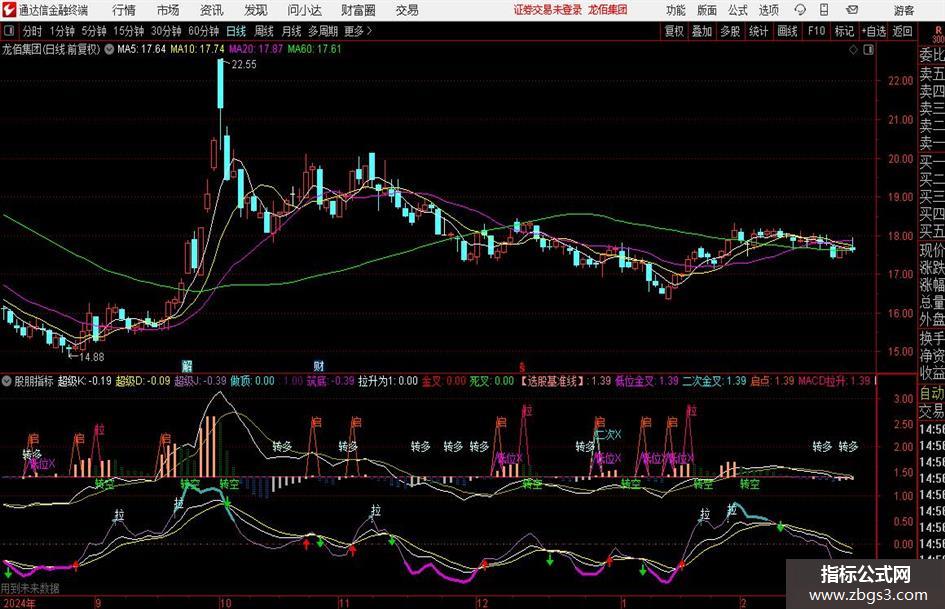Switch to the 60分钟 period
Image resolution: width=945 pixels, height=609 pixels.
(x=203, y=31)
